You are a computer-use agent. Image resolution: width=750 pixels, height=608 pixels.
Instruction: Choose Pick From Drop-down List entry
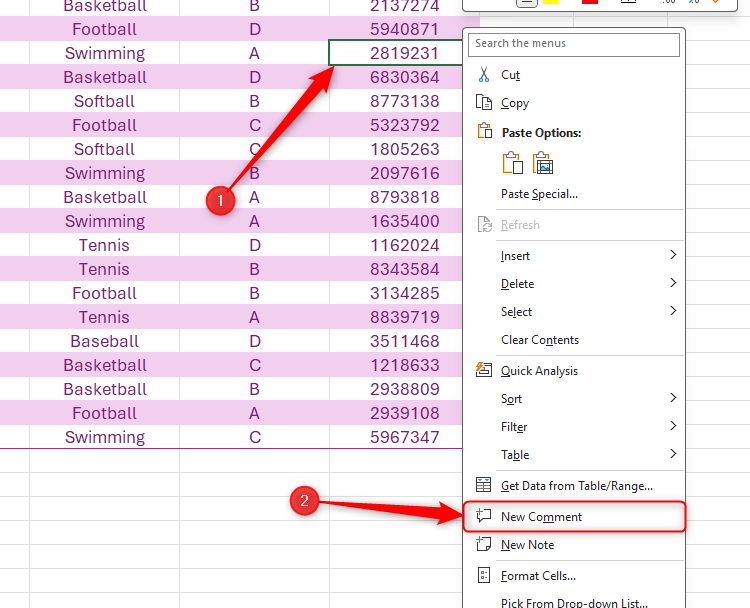coord(574,602)
